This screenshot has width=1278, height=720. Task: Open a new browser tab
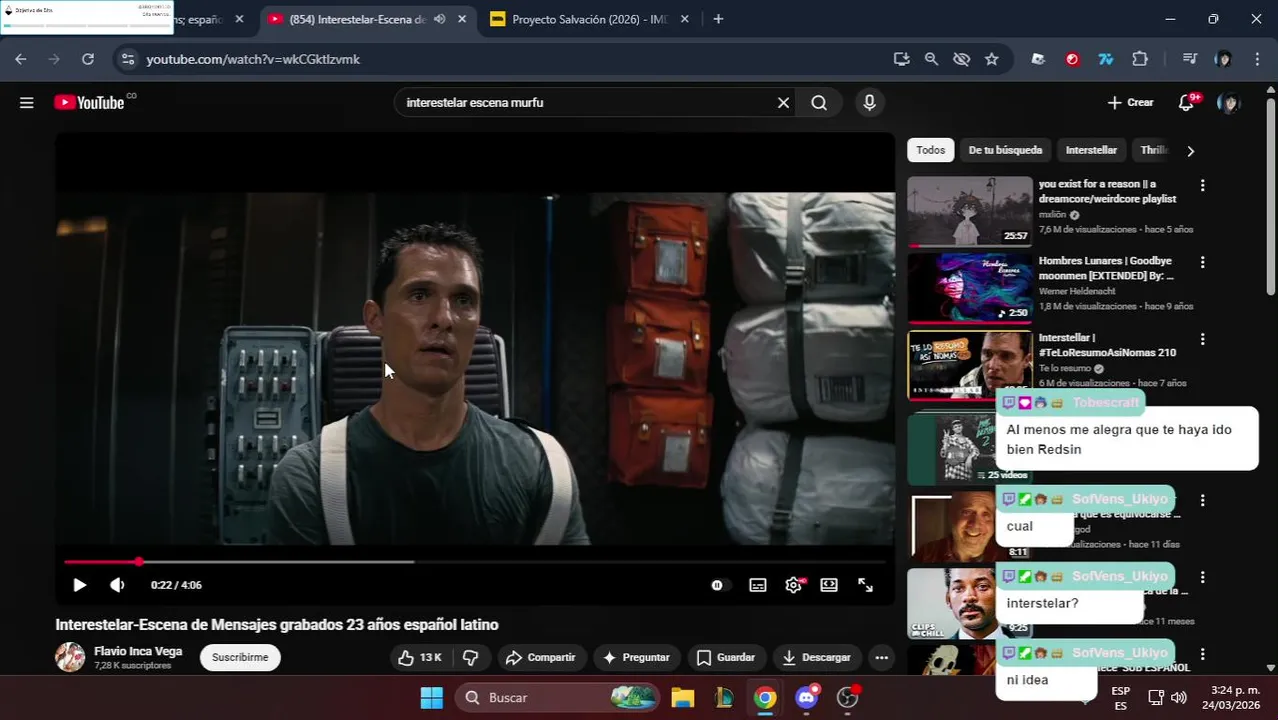click(718, 19)
